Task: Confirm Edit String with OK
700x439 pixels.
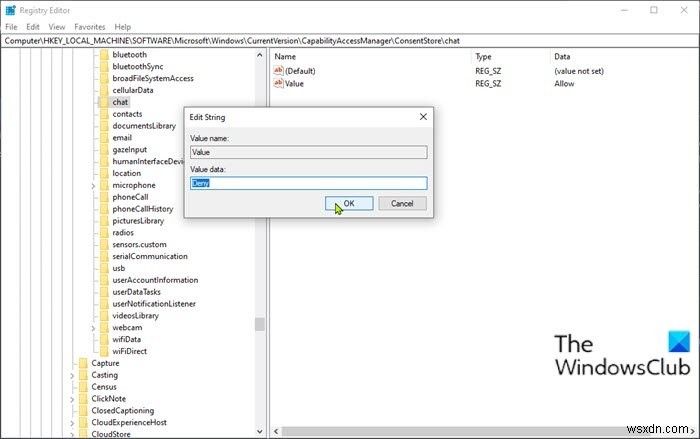Action: click(349, 203)
